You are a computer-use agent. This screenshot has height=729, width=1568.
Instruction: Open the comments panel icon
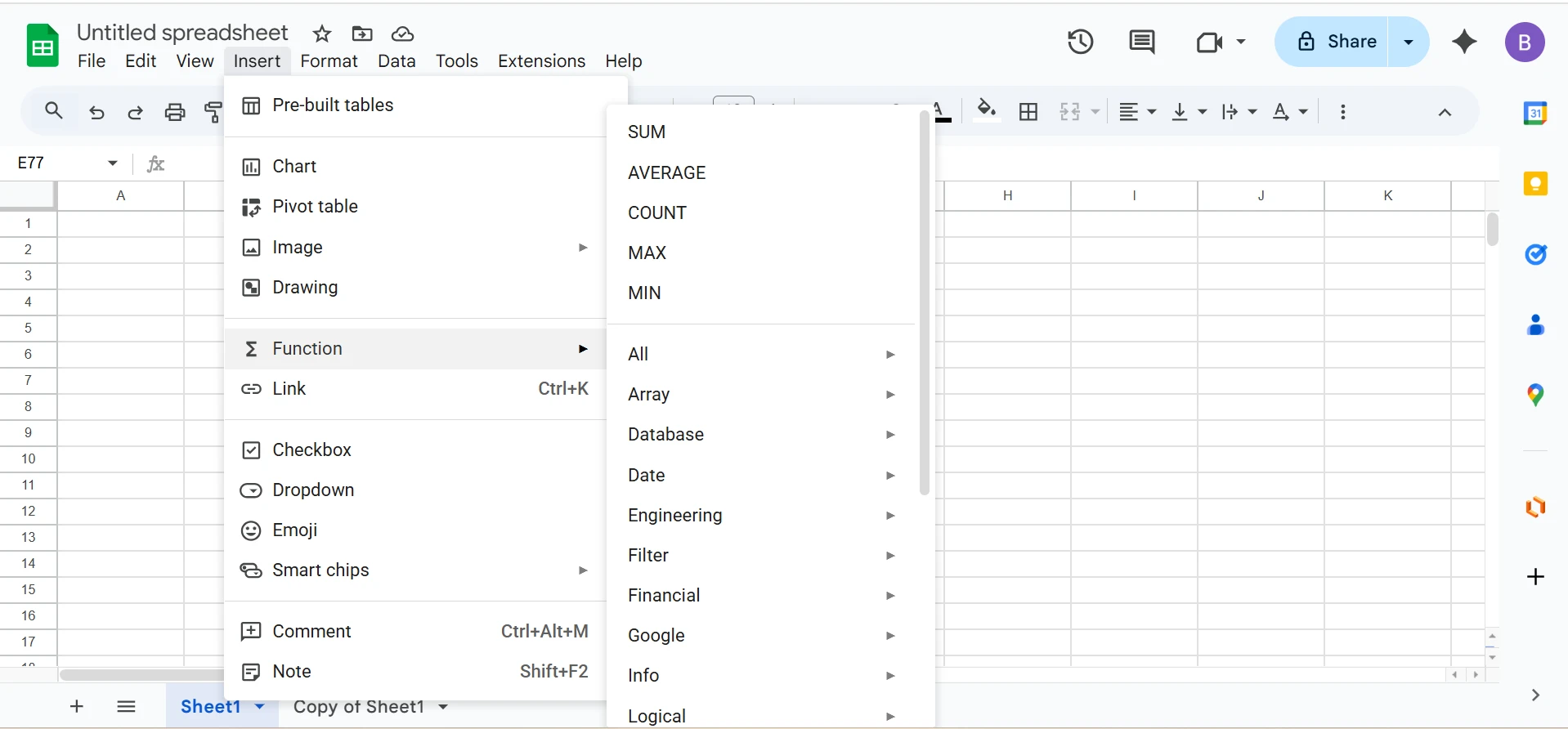tap(1141, 42)
